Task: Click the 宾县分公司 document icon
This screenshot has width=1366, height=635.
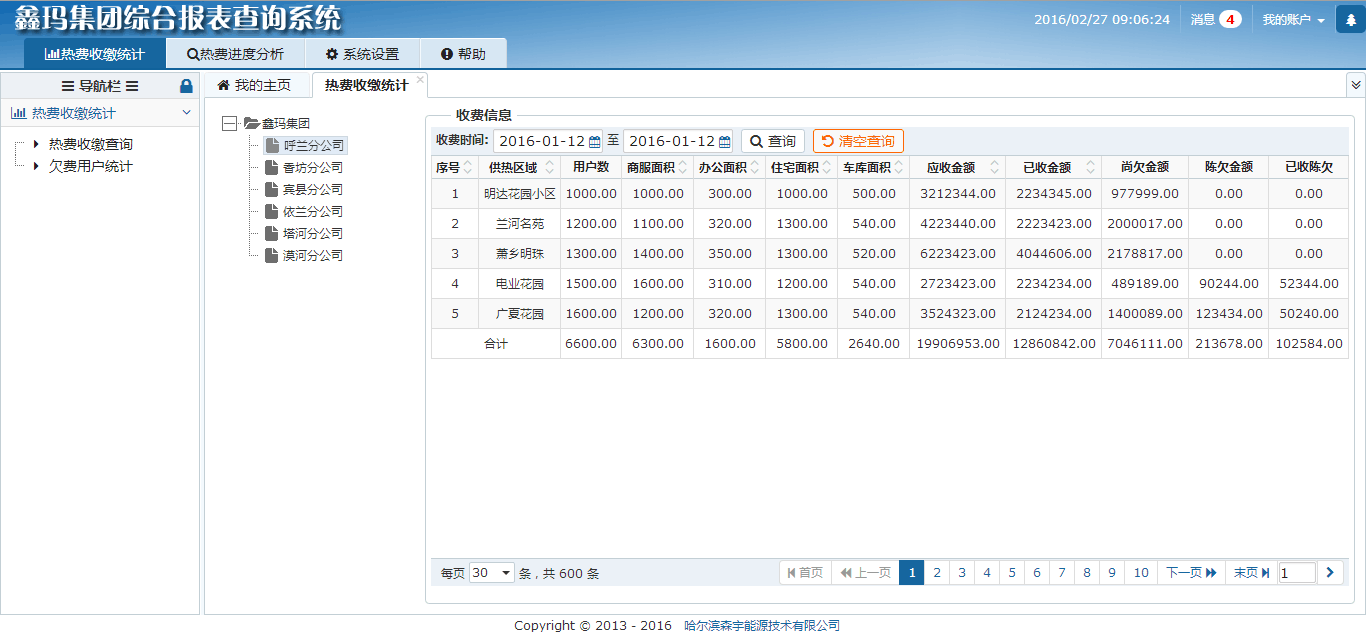Action: [x=271, y=189]
